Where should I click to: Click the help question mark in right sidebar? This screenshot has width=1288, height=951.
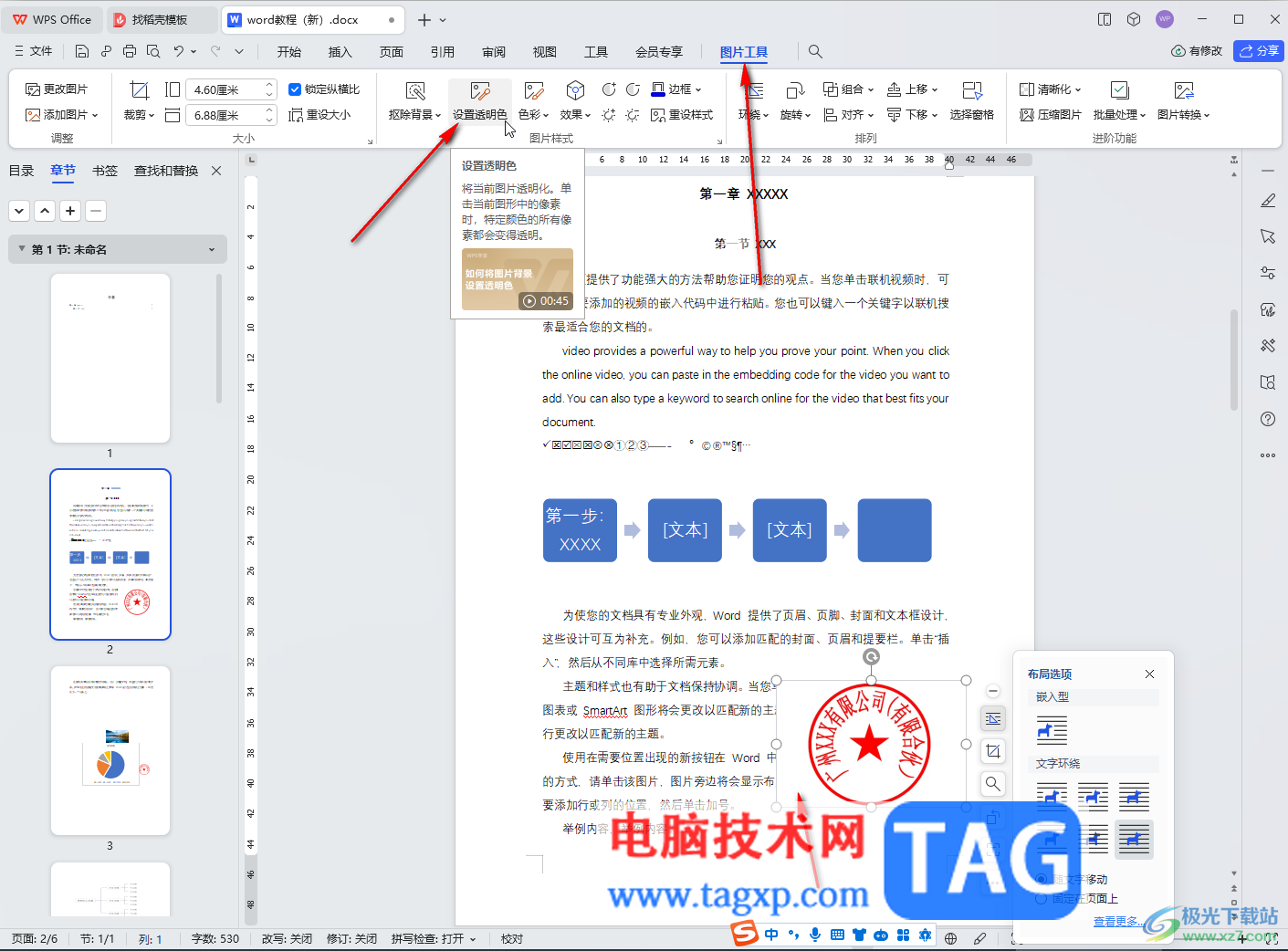(x=1268, y=419)
